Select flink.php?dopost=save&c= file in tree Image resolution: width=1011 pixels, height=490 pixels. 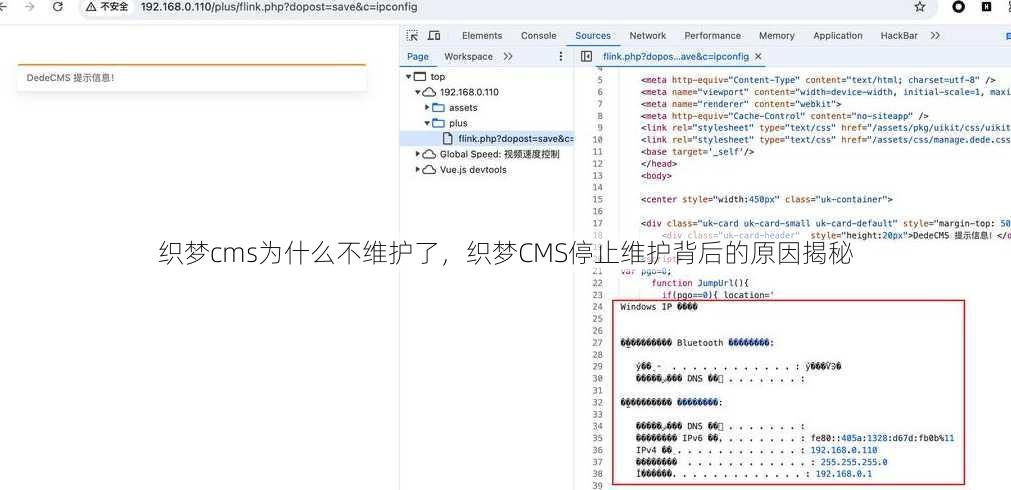(x=516, y=139)
